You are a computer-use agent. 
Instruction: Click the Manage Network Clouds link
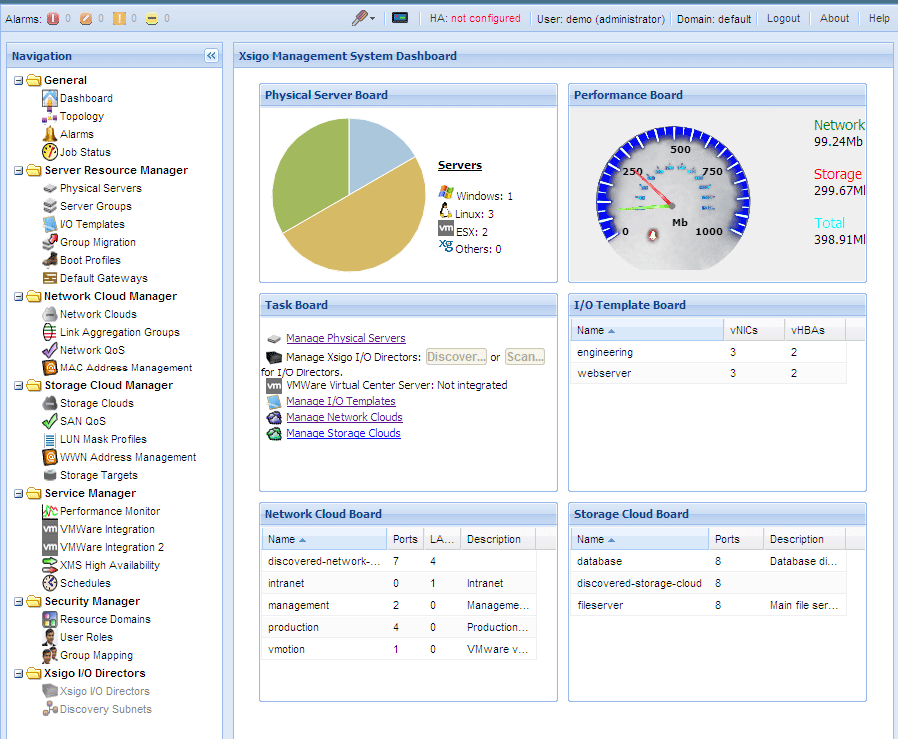pos(344,417)
